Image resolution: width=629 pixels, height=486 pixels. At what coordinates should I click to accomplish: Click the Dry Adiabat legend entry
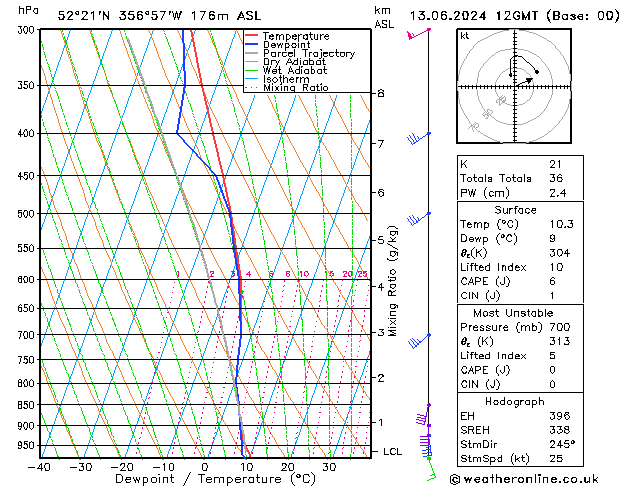(x=286, y=62)
